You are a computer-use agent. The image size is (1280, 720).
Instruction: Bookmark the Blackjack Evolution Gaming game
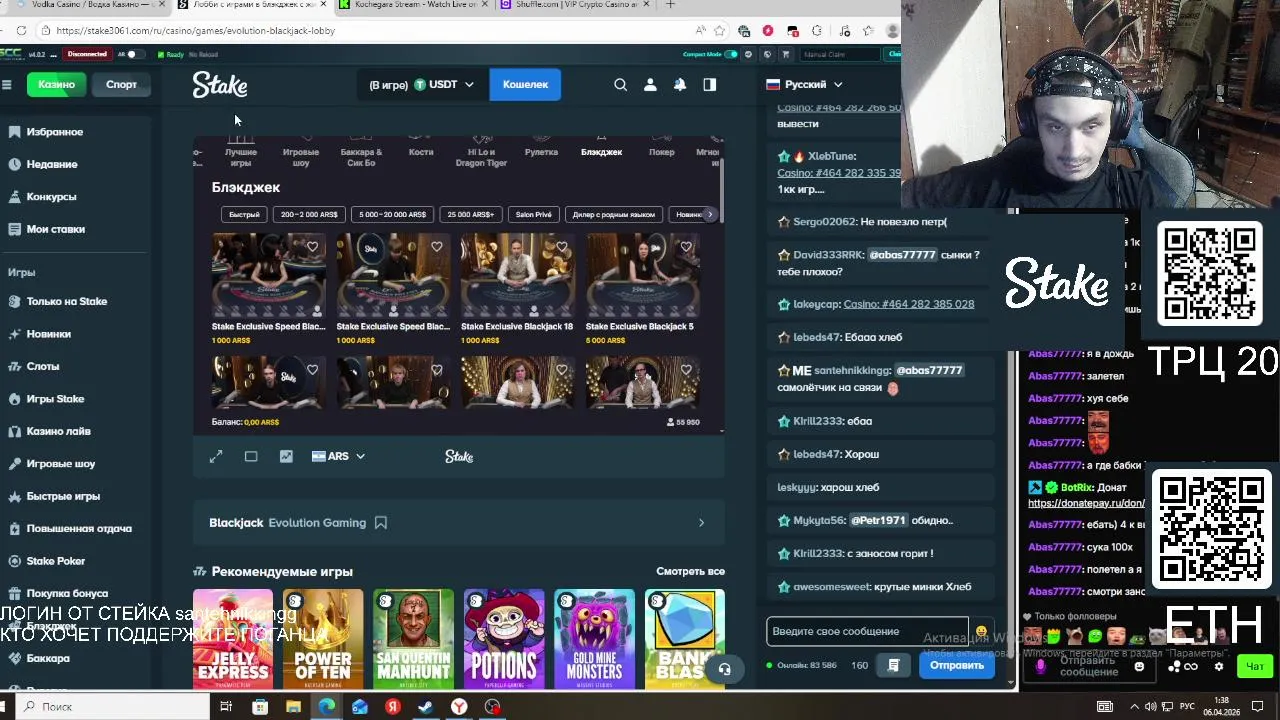coord(381,523)
